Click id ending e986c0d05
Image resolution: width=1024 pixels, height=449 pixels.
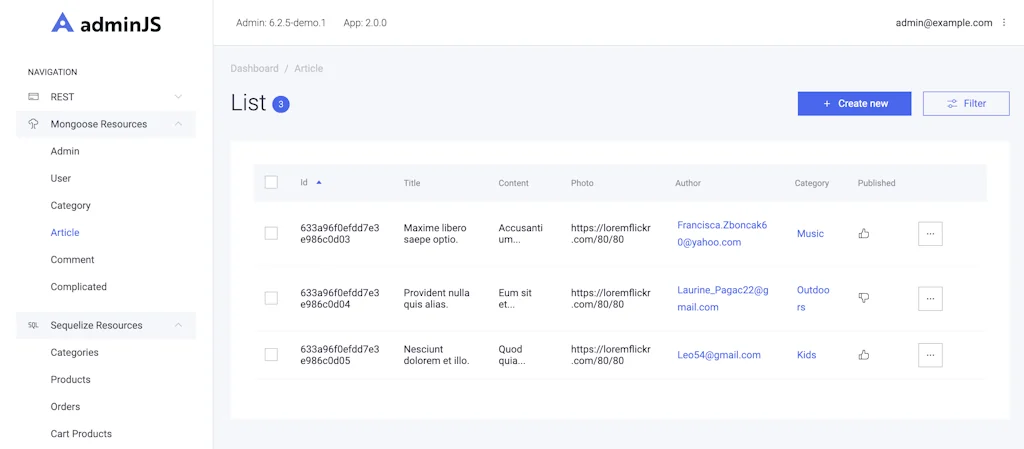pyautogui.click(x=340, y=355)
